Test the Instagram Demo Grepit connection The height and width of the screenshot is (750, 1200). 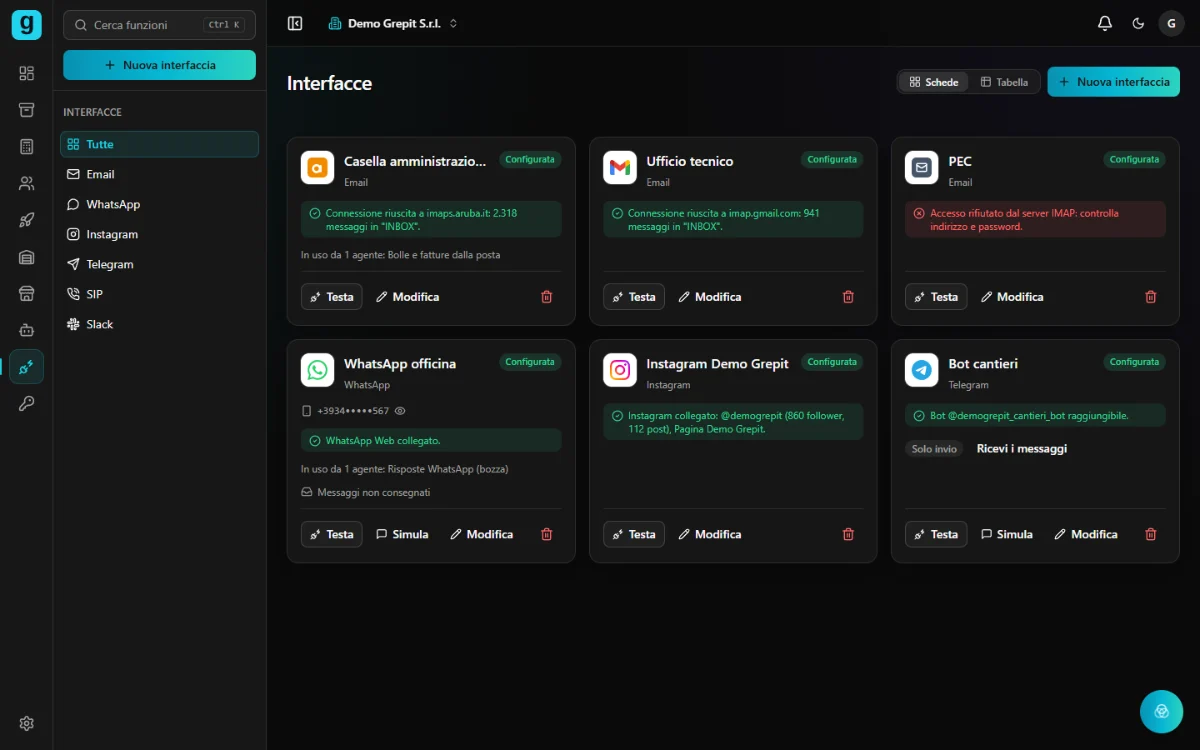[633, 534]
